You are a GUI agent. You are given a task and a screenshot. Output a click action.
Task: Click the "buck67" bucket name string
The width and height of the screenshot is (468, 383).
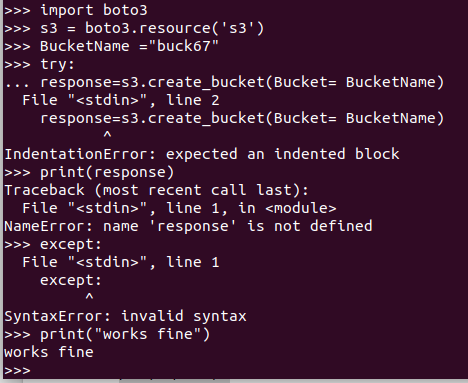click(184, 46)
